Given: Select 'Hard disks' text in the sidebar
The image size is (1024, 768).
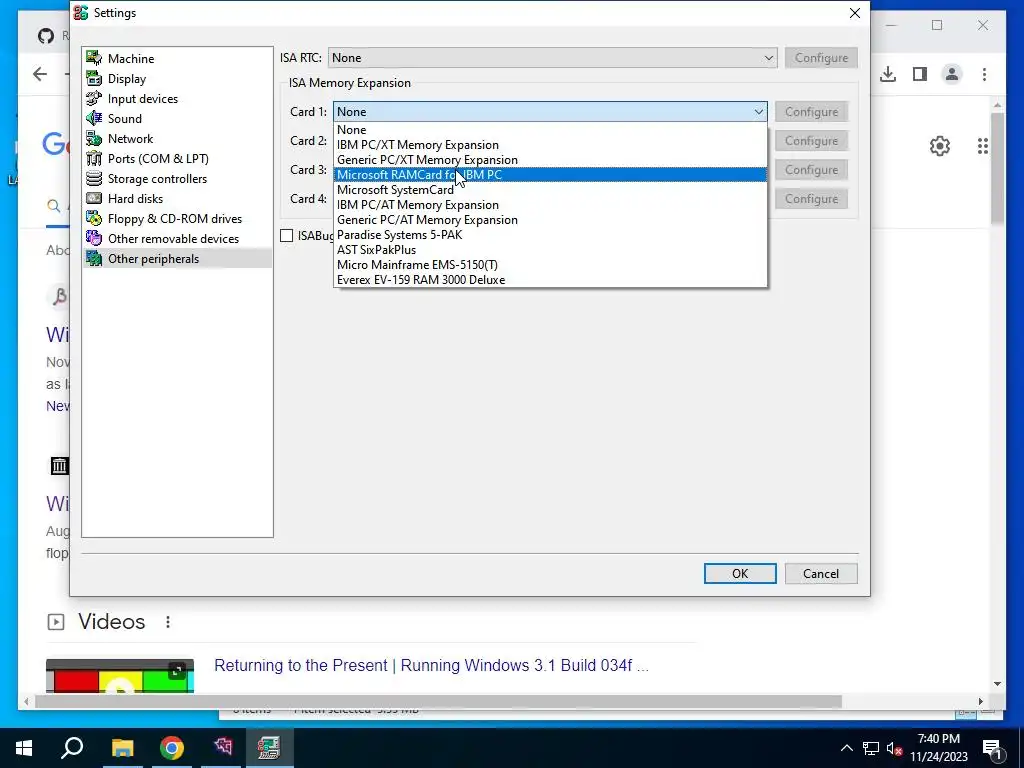Looking at the screenshot, I should [x=135, y=199].
